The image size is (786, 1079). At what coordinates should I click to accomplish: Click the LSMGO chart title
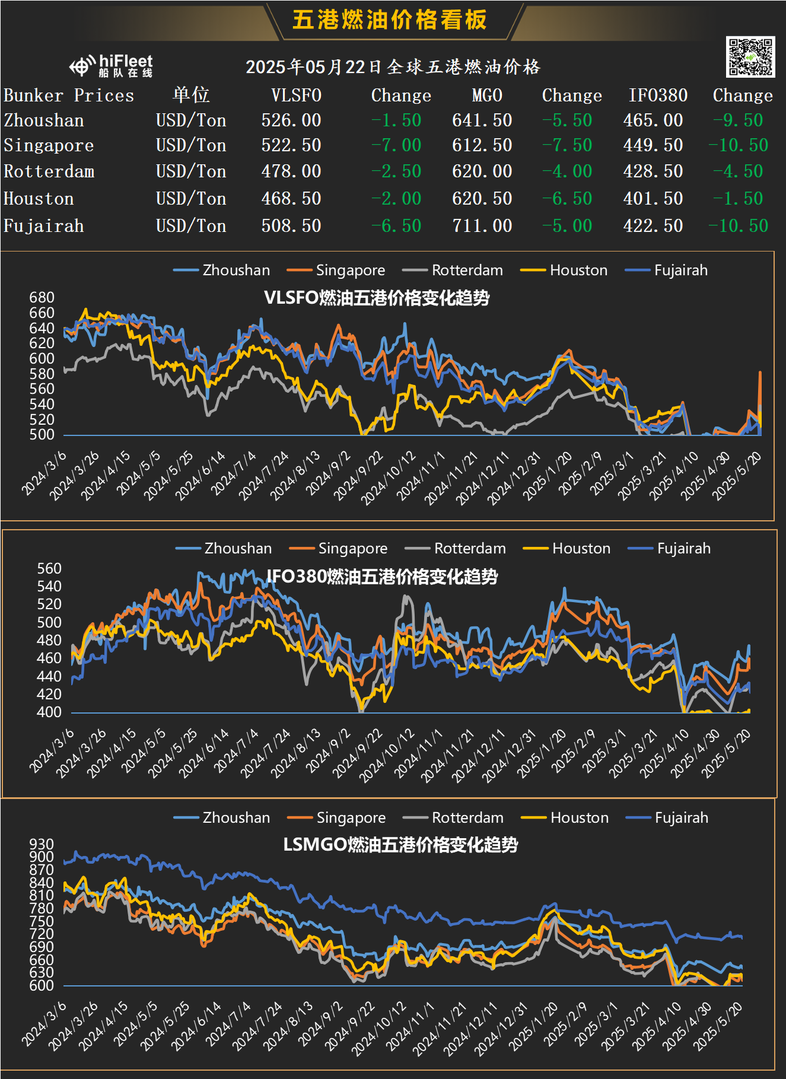click(401, 845)
